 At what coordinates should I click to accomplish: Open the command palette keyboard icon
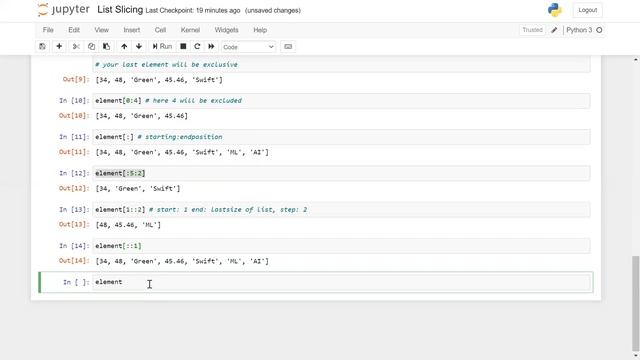pyautogui.click(x=288, y=47)
